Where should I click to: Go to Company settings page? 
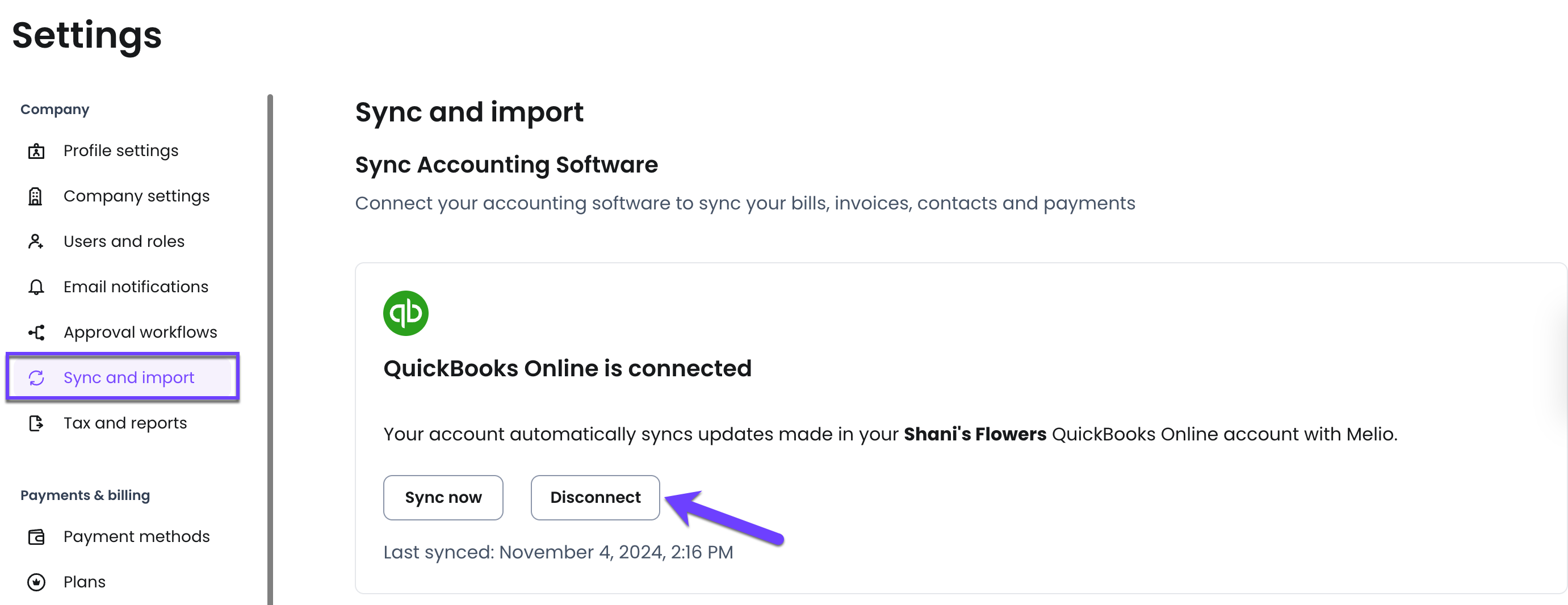[x=136, y=196]
